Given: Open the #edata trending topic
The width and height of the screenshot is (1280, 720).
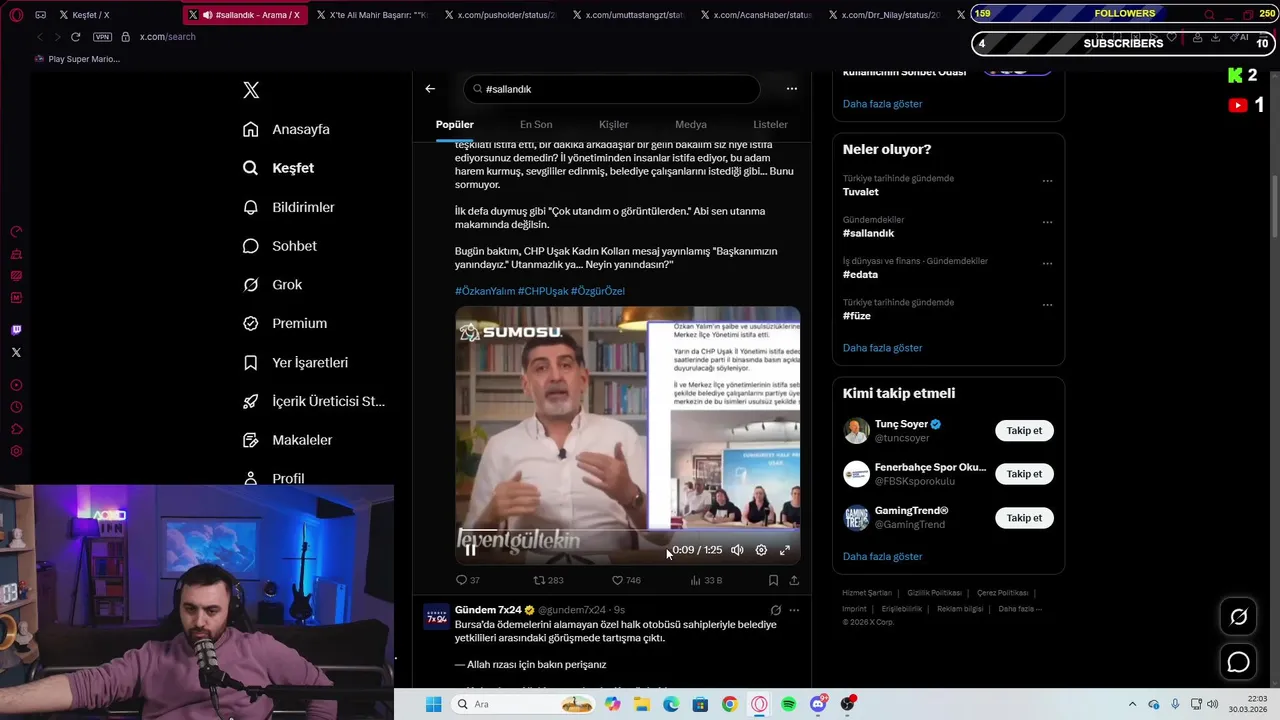Looking at the screenshot, I should coord(860,274).
